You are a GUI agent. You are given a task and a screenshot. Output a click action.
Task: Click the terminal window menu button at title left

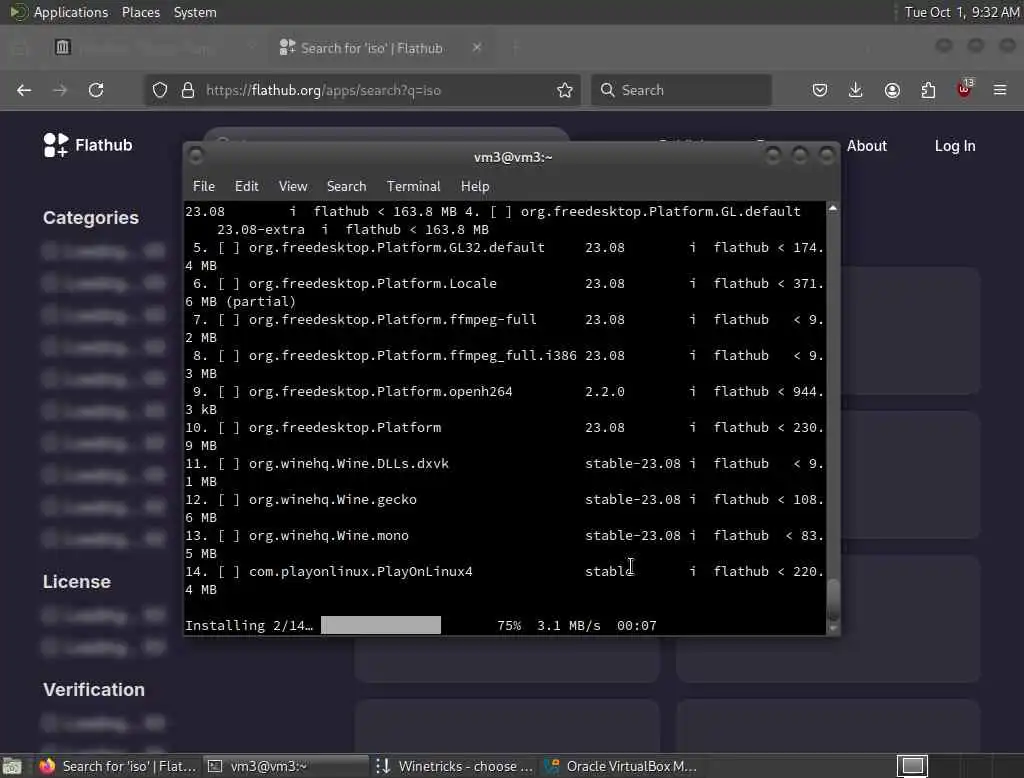pyautogui.click(x=195, y=156)
